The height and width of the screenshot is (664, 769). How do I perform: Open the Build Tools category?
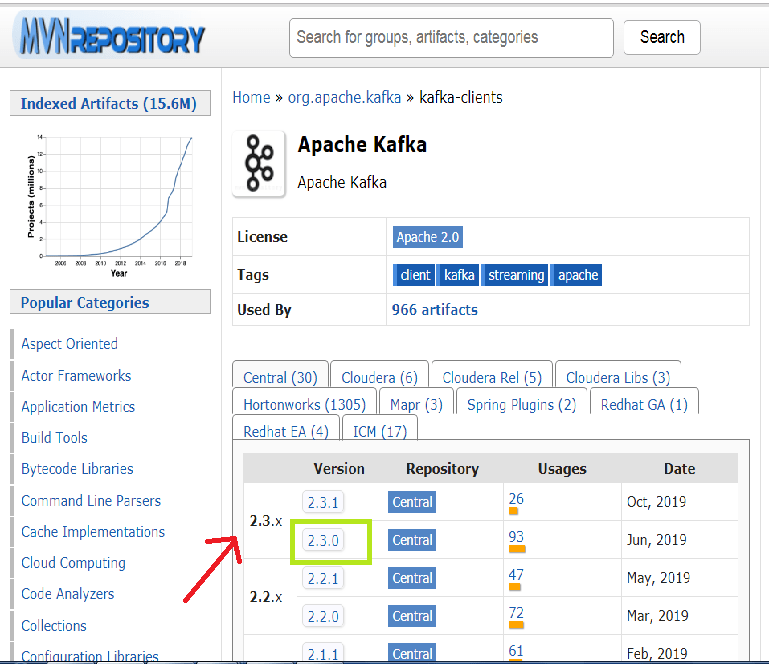click(54, 437)
